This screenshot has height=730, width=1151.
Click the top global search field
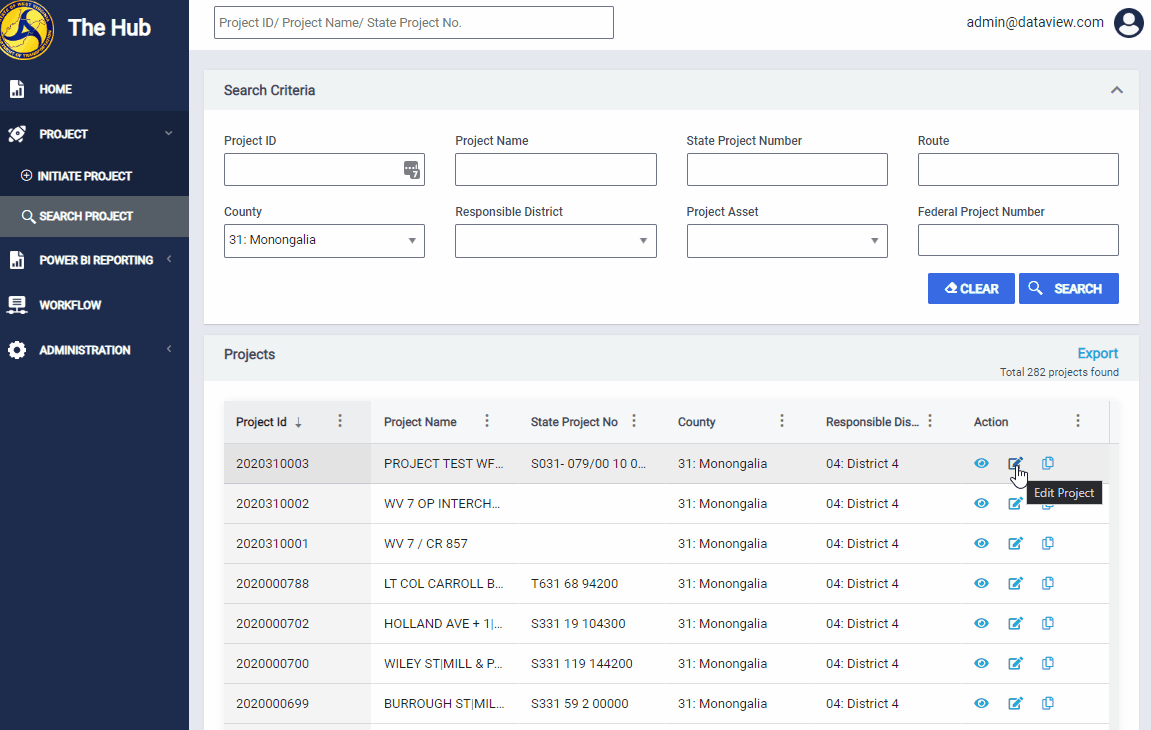pyautogui.click(x=414, y=23)
